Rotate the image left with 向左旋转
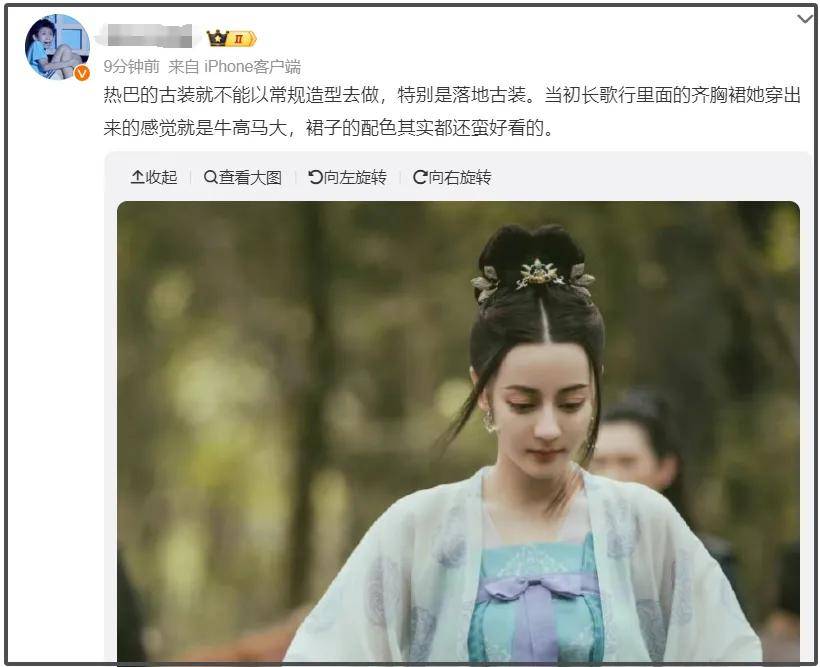 point(348,177)
